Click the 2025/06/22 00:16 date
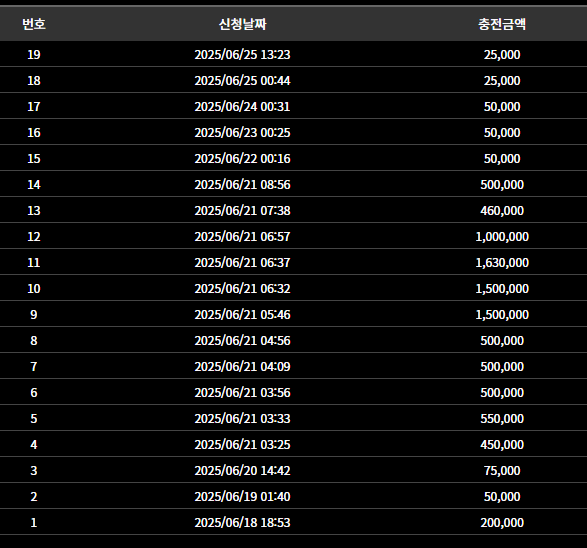 pos(242,159)
